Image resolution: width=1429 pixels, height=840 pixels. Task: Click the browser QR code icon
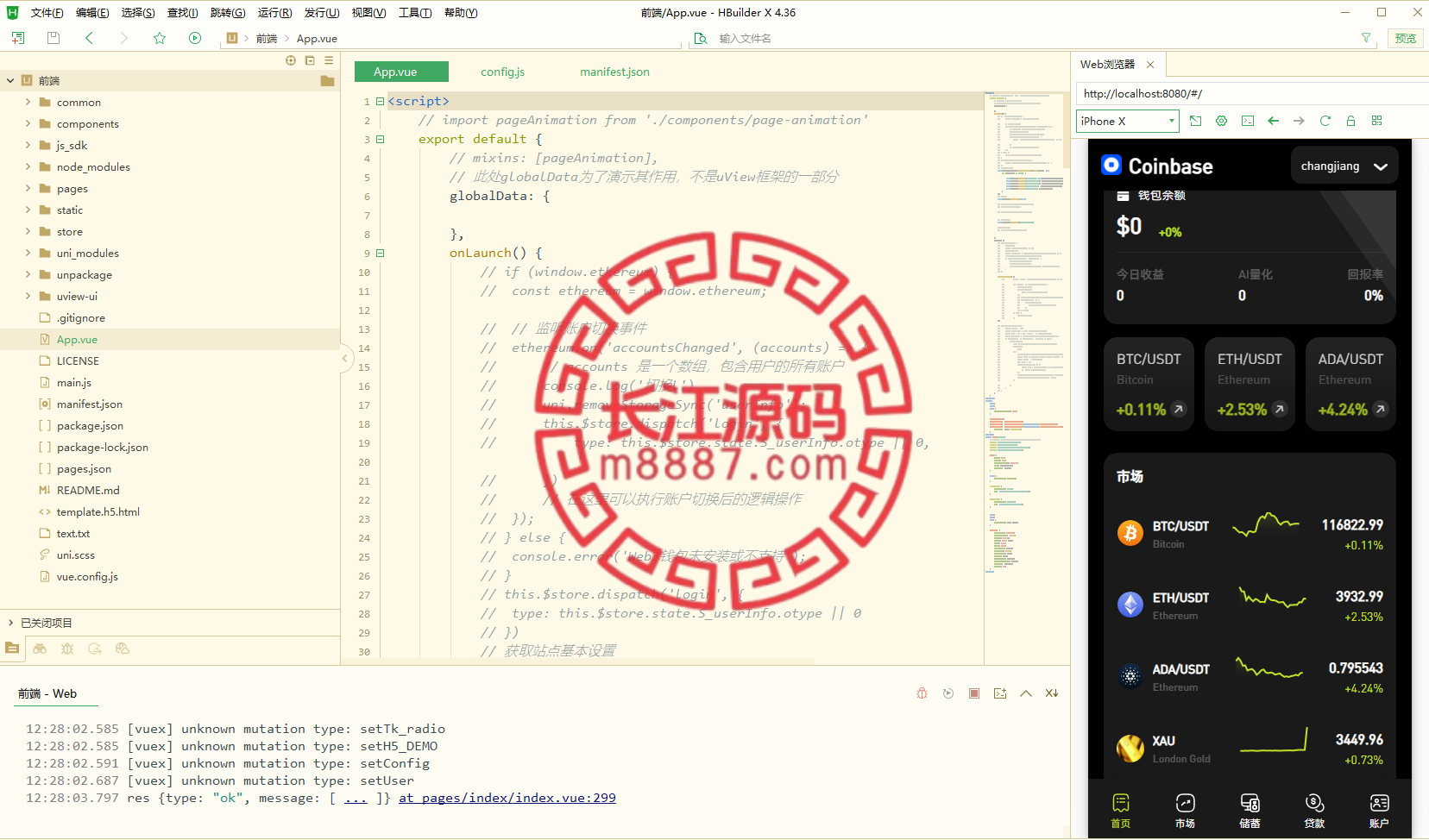1377,121
